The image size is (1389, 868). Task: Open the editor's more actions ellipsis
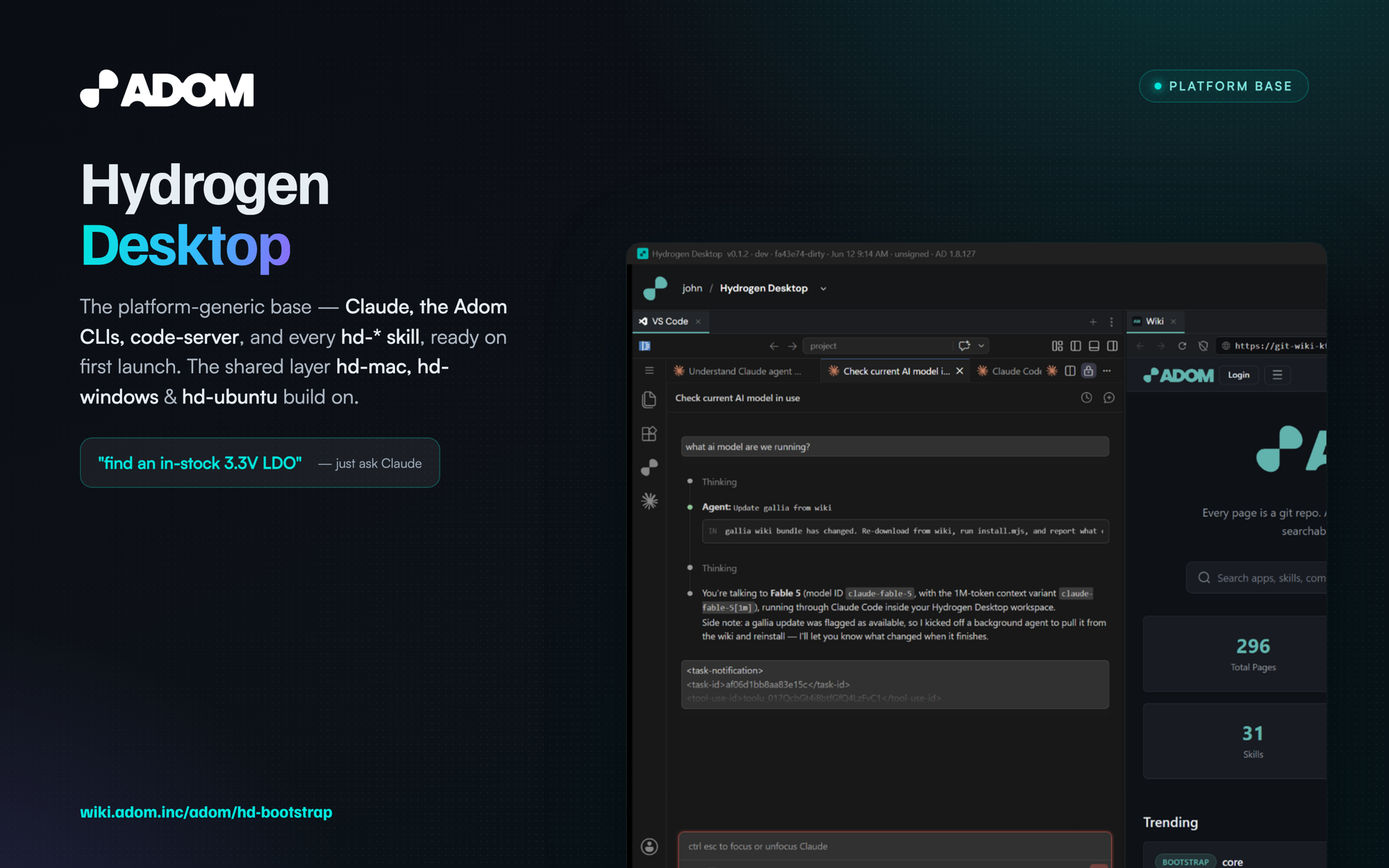(1107, 371)
